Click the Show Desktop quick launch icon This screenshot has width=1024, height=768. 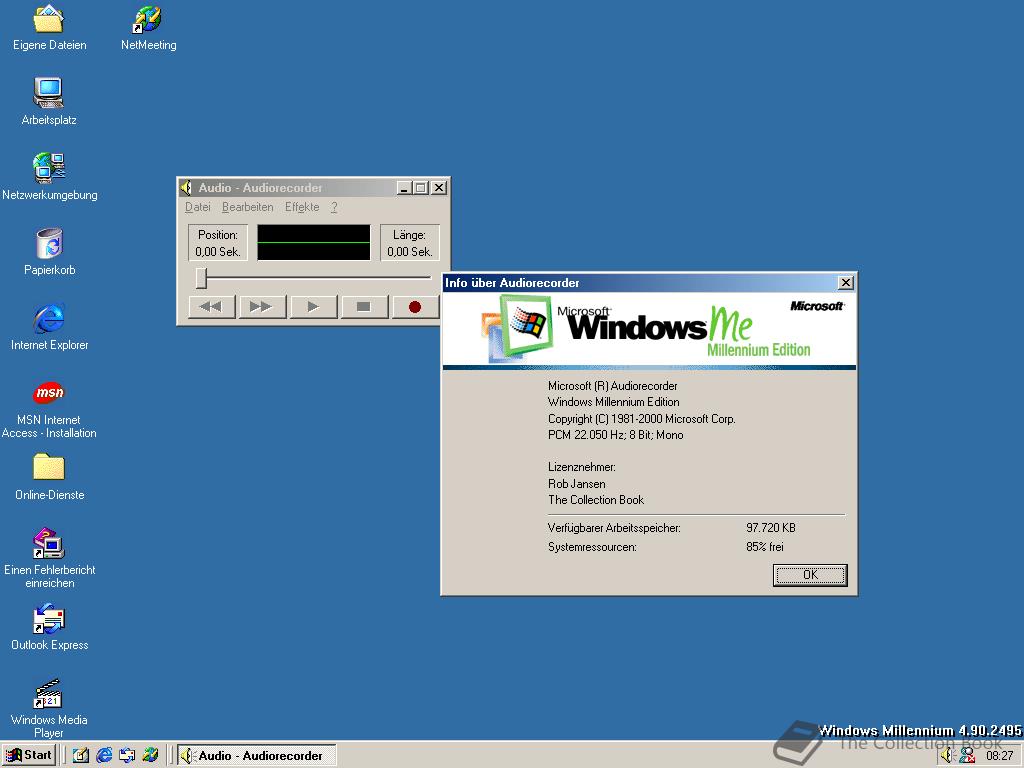click(x=81, y=756)
